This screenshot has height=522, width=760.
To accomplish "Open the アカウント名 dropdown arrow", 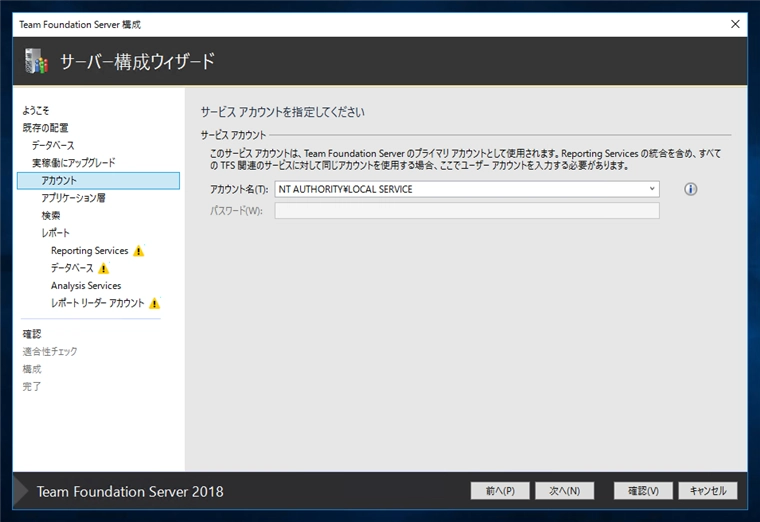I will (x=652, y=189).
